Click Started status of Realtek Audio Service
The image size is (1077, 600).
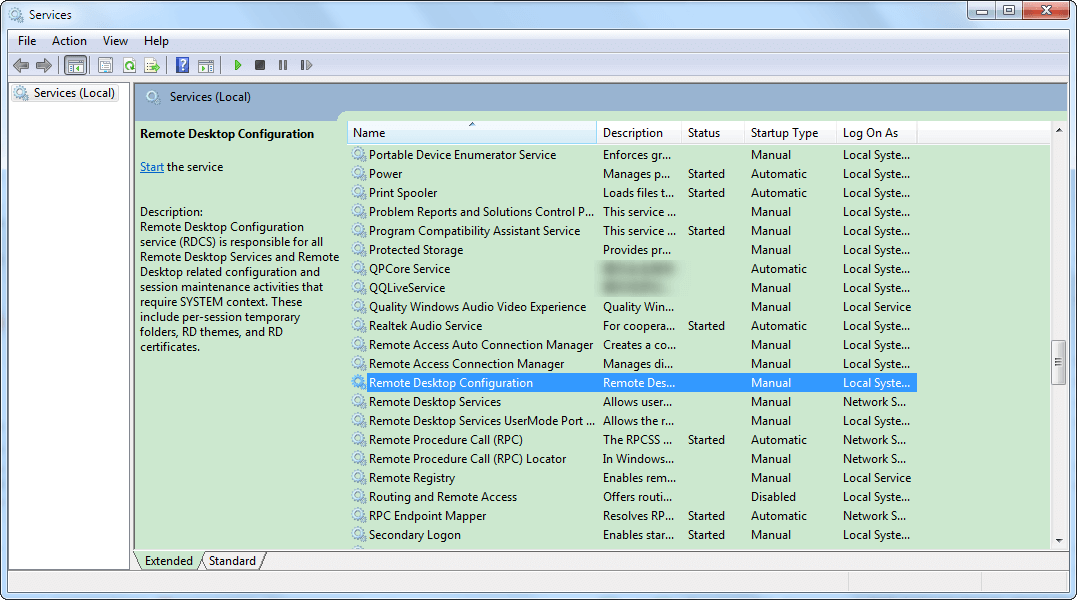(706, 325)
